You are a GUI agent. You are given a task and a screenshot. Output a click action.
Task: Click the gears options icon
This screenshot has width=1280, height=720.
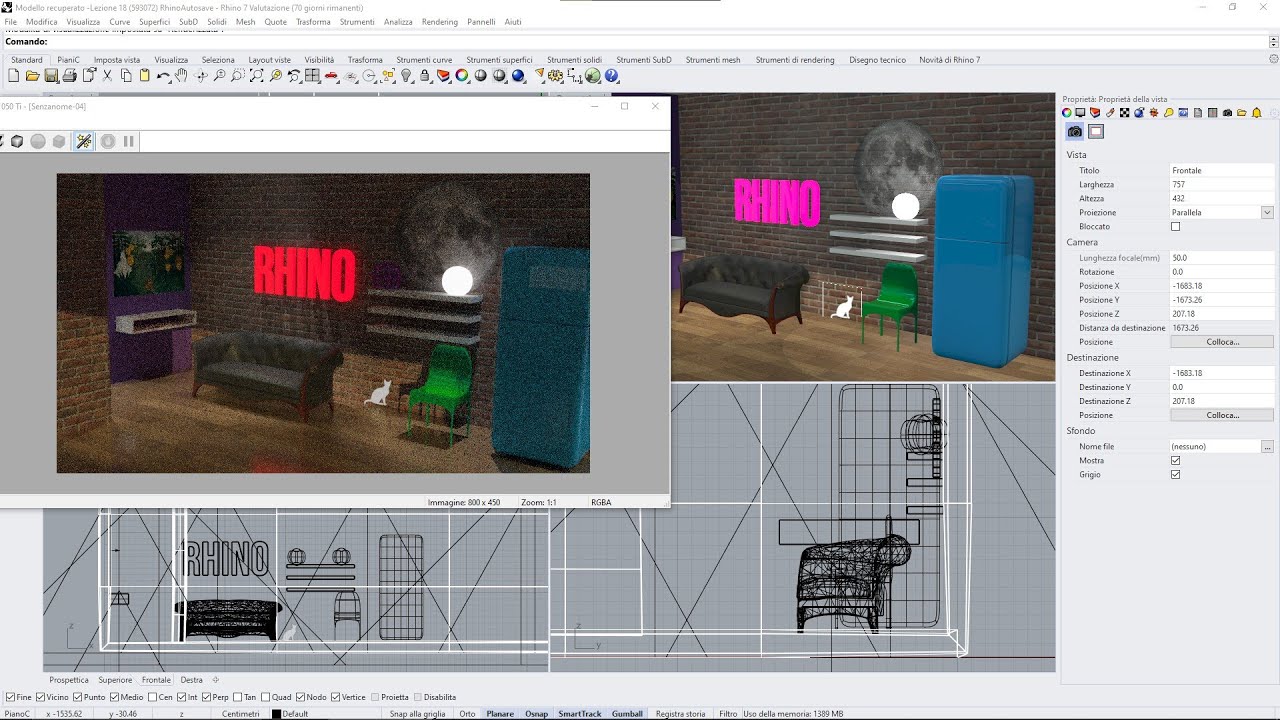pyautogui.click(x=554, y=75)
